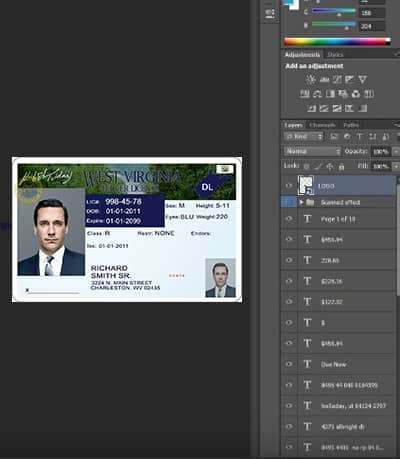Add a Curves adjustment

click(337, 79)
